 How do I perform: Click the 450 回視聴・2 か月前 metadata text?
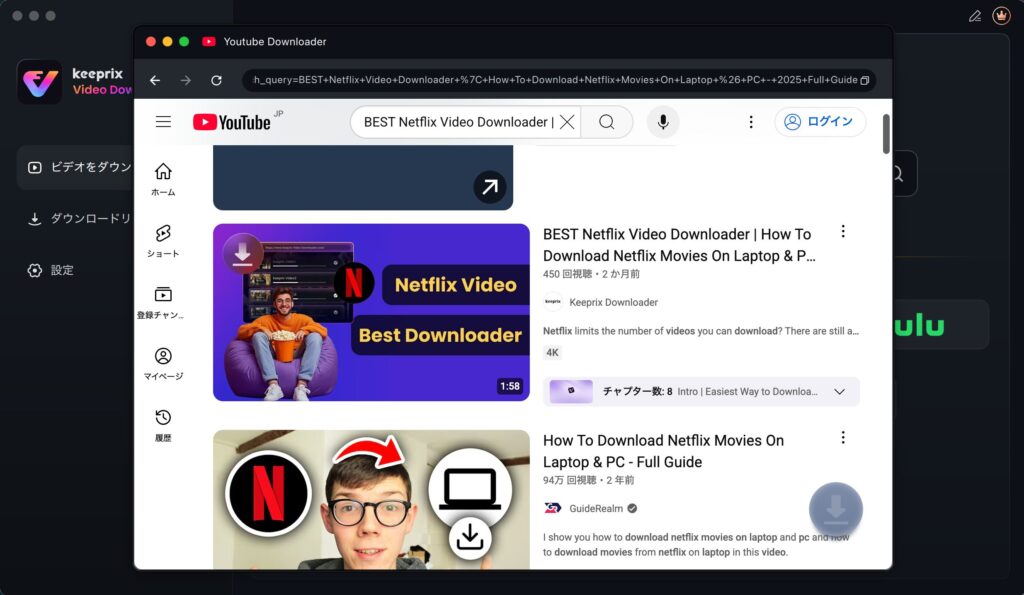(x=591, y=274)
